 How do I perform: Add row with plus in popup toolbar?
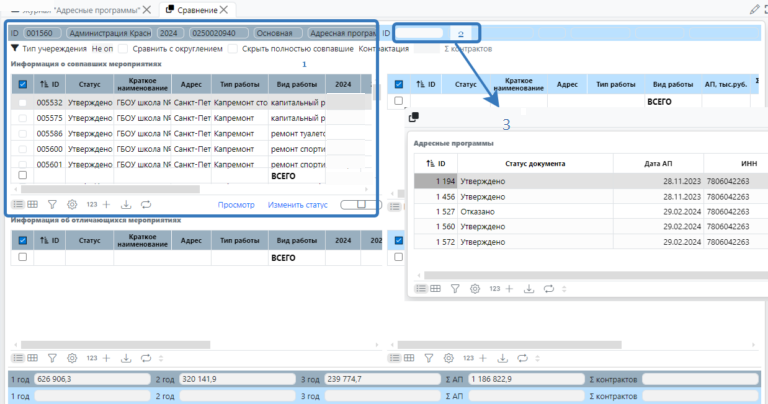coord(510,288)
